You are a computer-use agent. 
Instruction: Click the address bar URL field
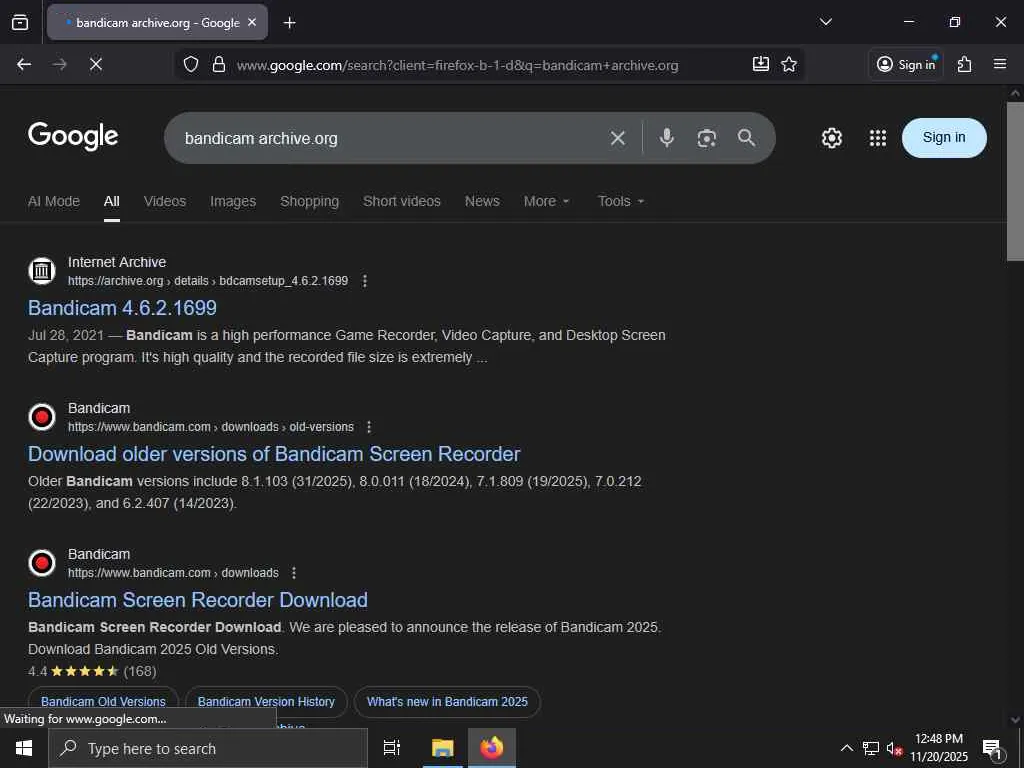457,65
